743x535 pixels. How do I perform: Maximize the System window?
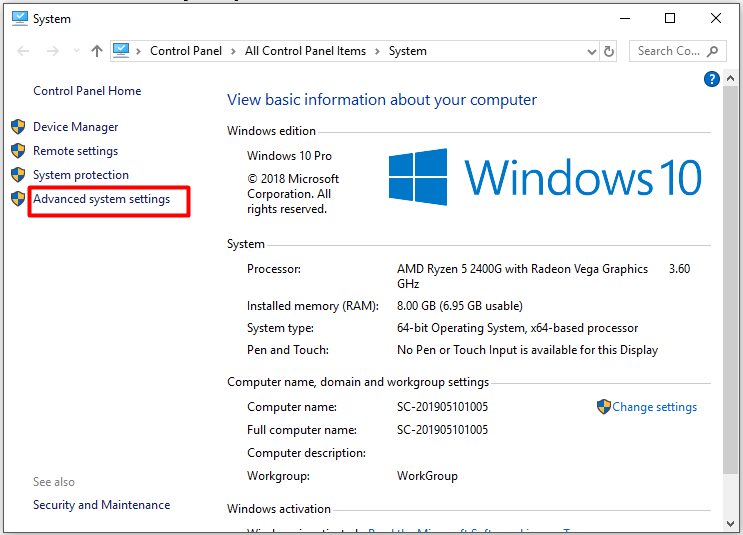(670, 18)
